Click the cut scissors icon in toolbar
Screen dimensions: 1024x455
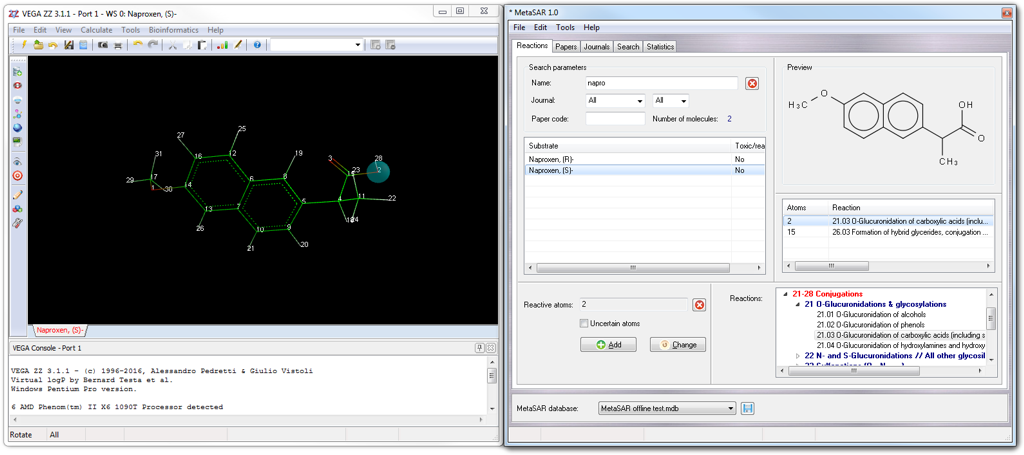click(x=172, y=45)
